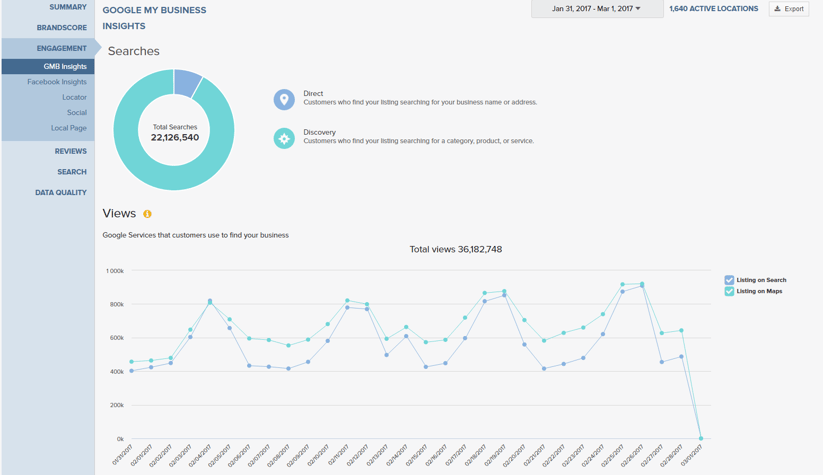This screenshot has width=823, height=475.
Task: Click the 1,640 Active Locations link
Action: coord(713,9)
